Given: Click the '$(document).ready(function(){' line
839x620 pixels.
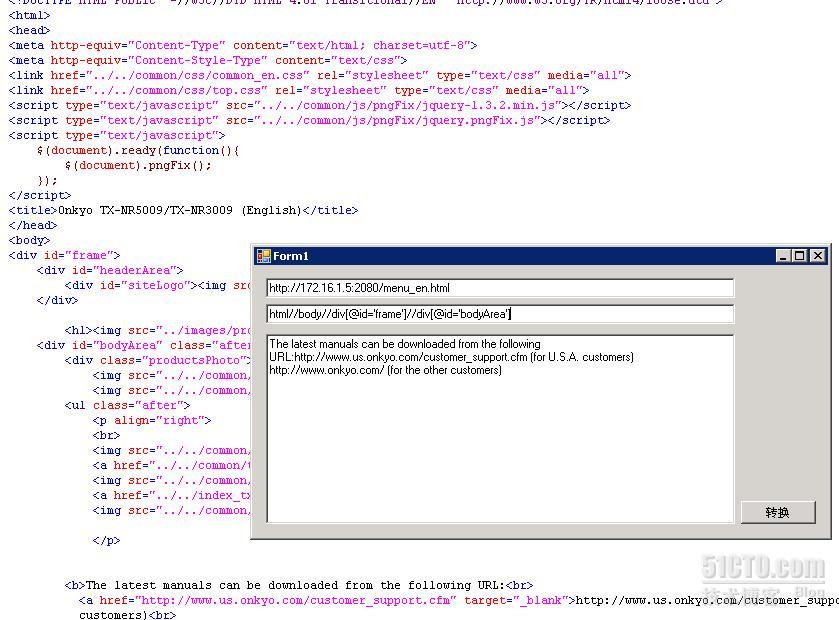Looking at the screenshot, I should (138, 150).
